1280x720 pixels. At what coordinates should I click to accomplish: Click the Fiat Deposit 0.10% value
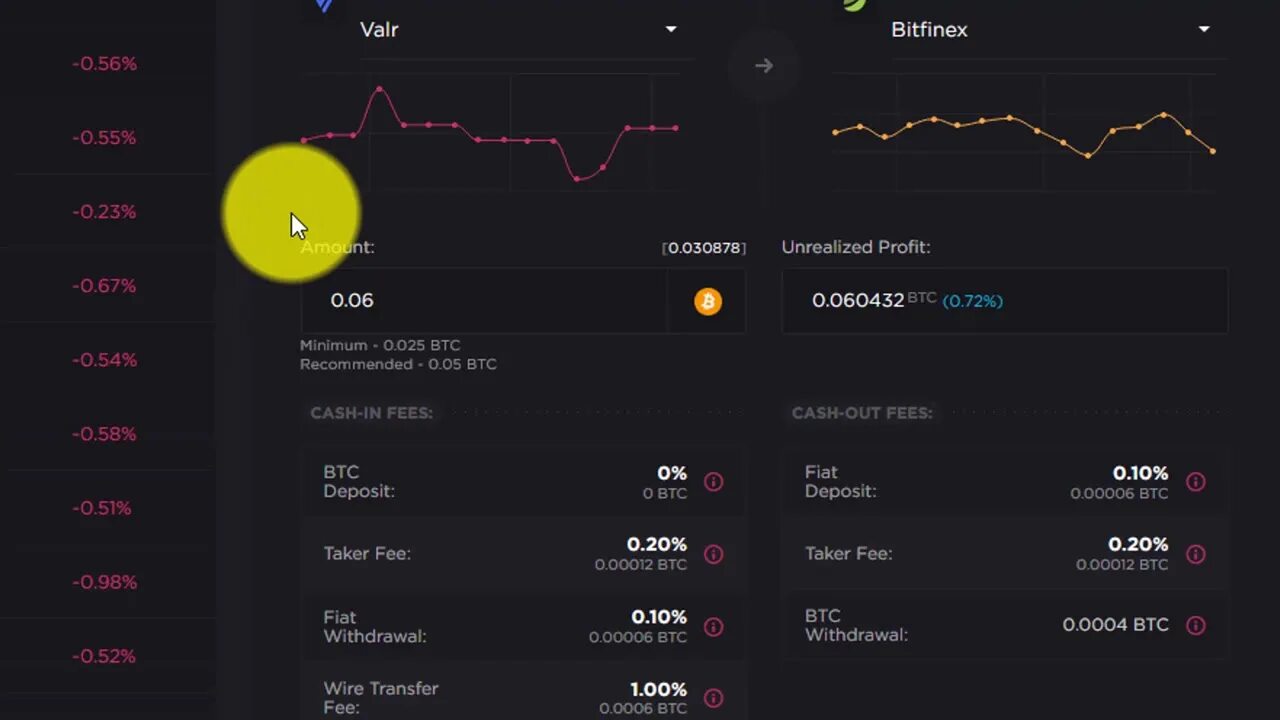click(x=1140, y=473)
